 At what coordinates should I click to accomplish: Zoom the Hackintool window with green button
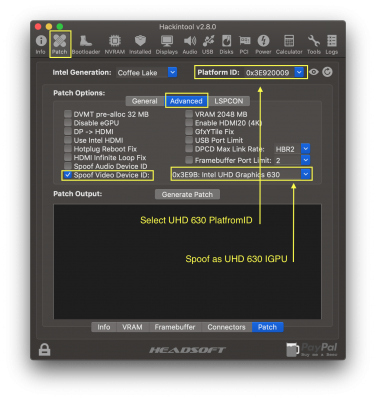(60, 26)
